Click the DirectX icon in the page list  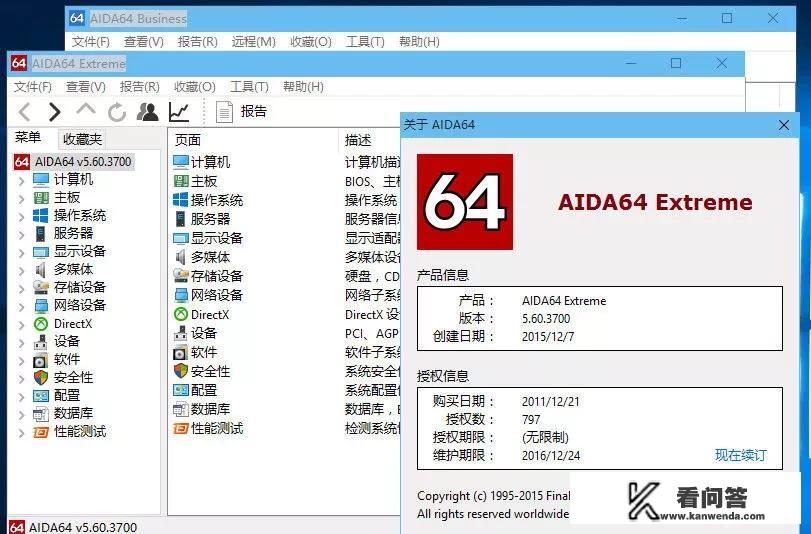[181, 314]
